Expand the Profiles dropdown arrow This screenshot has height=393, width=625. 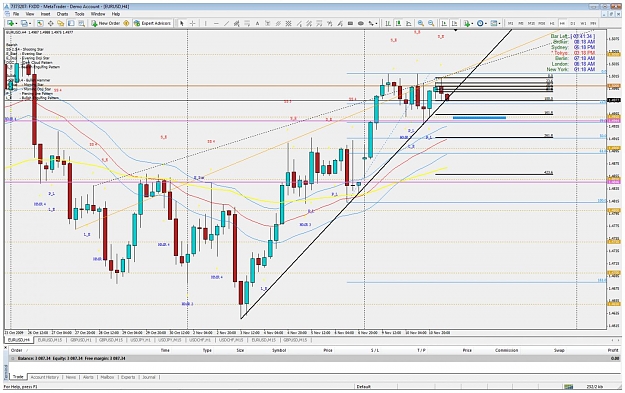[30, 24]
